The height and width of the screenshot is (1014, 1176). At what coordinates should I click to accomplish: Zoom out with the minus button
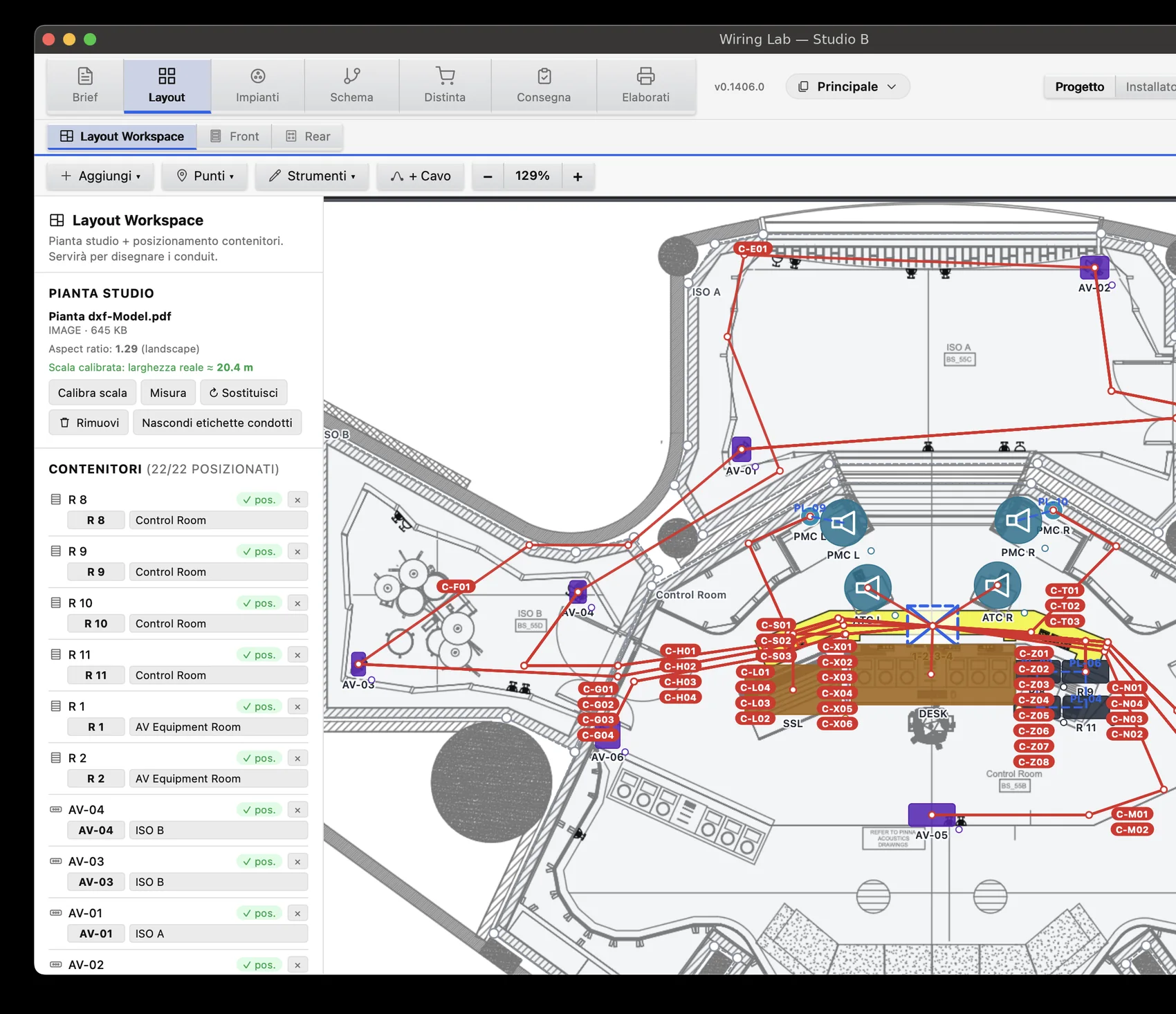pos(488,176)
